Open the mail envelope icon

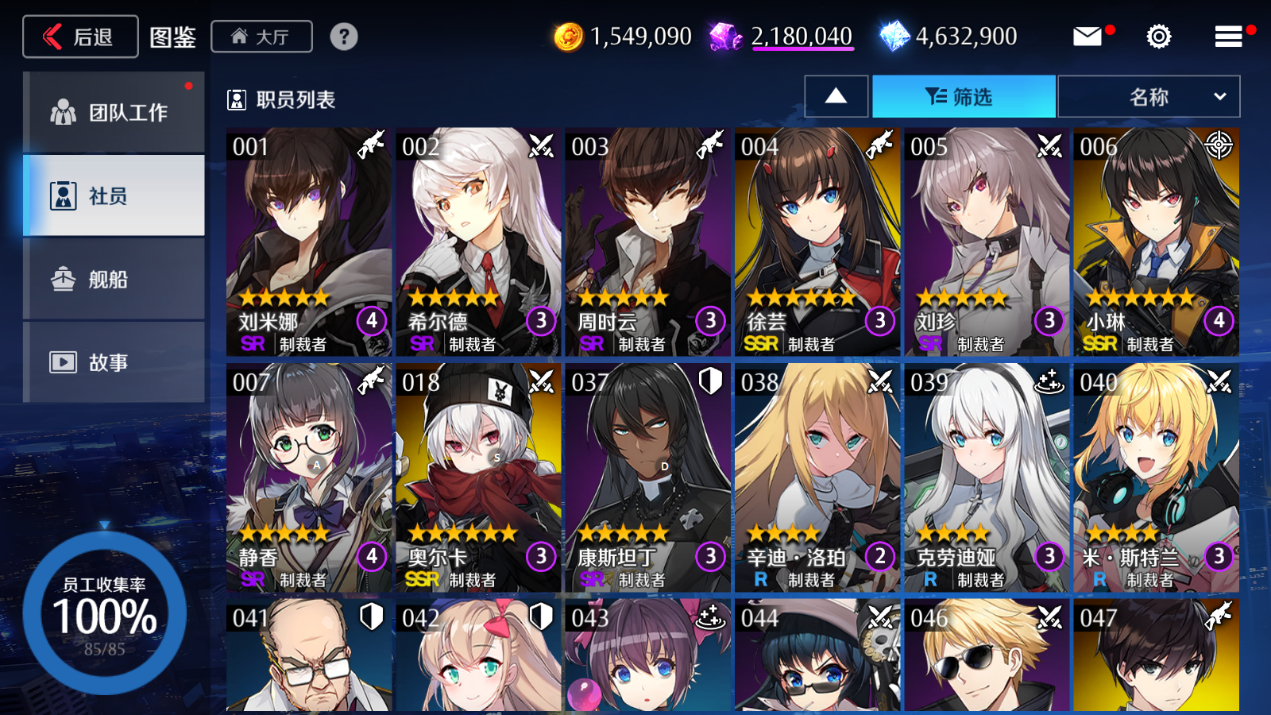point(1087,37)
